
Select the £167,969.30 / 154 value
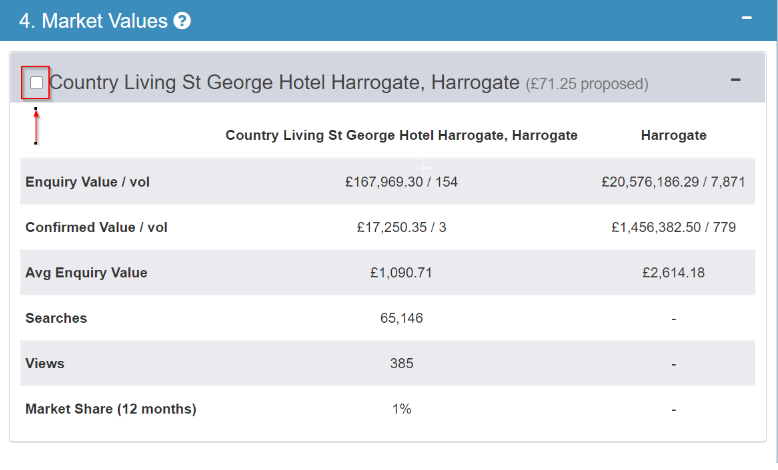(x=401, y=182)
